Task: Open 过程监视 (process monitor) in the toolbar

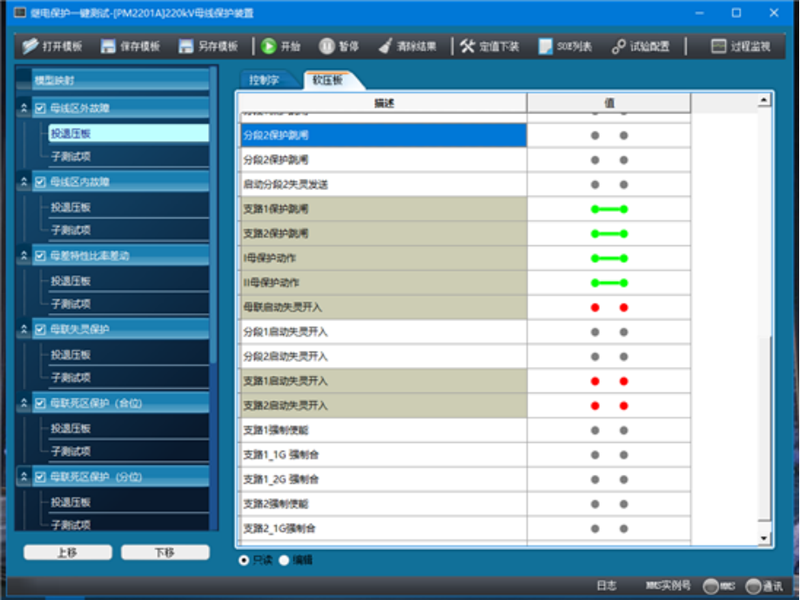Action: (x=718, y=47)
